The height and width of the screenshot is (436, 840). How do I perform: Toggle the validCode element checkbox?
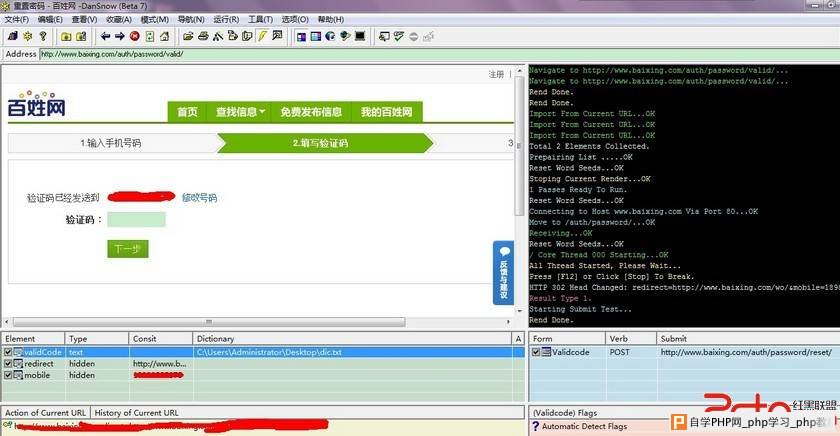click(x=8, y=352)
